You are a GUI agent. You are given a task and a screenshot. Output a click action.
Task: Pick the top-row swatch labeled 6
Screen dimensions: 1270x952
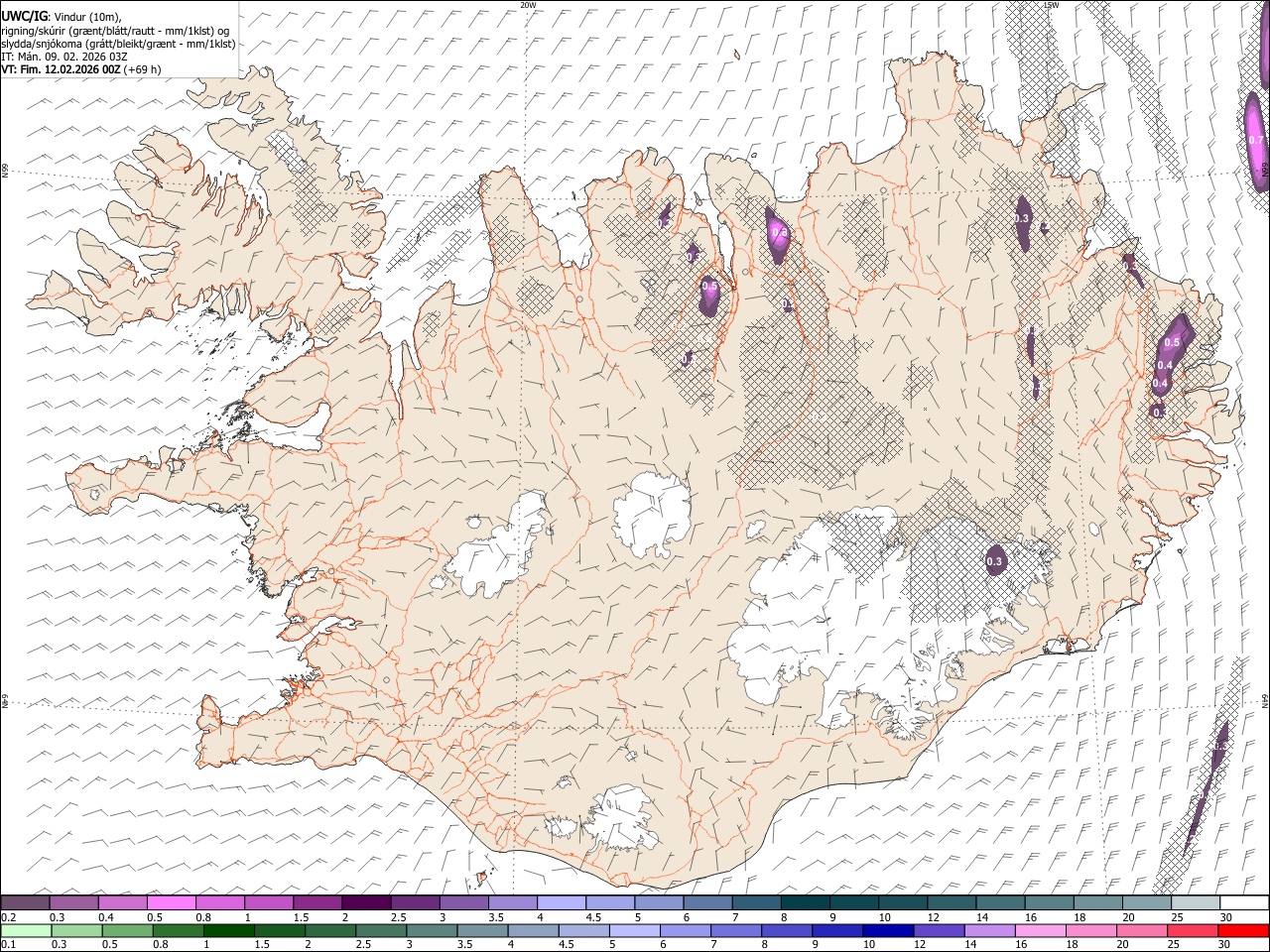707,902
